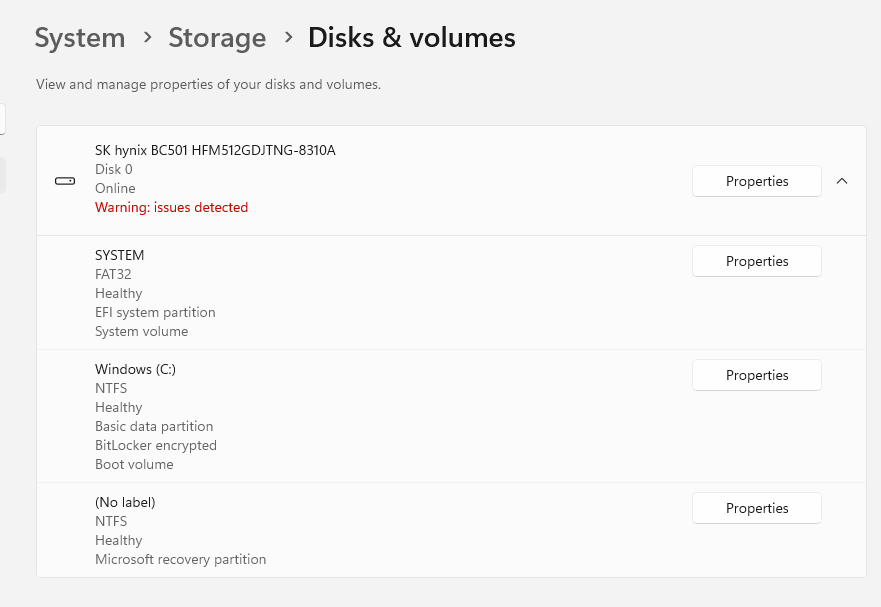Click the Microsoft recovery partition label
Screen dimensions: 881x607
181,559
